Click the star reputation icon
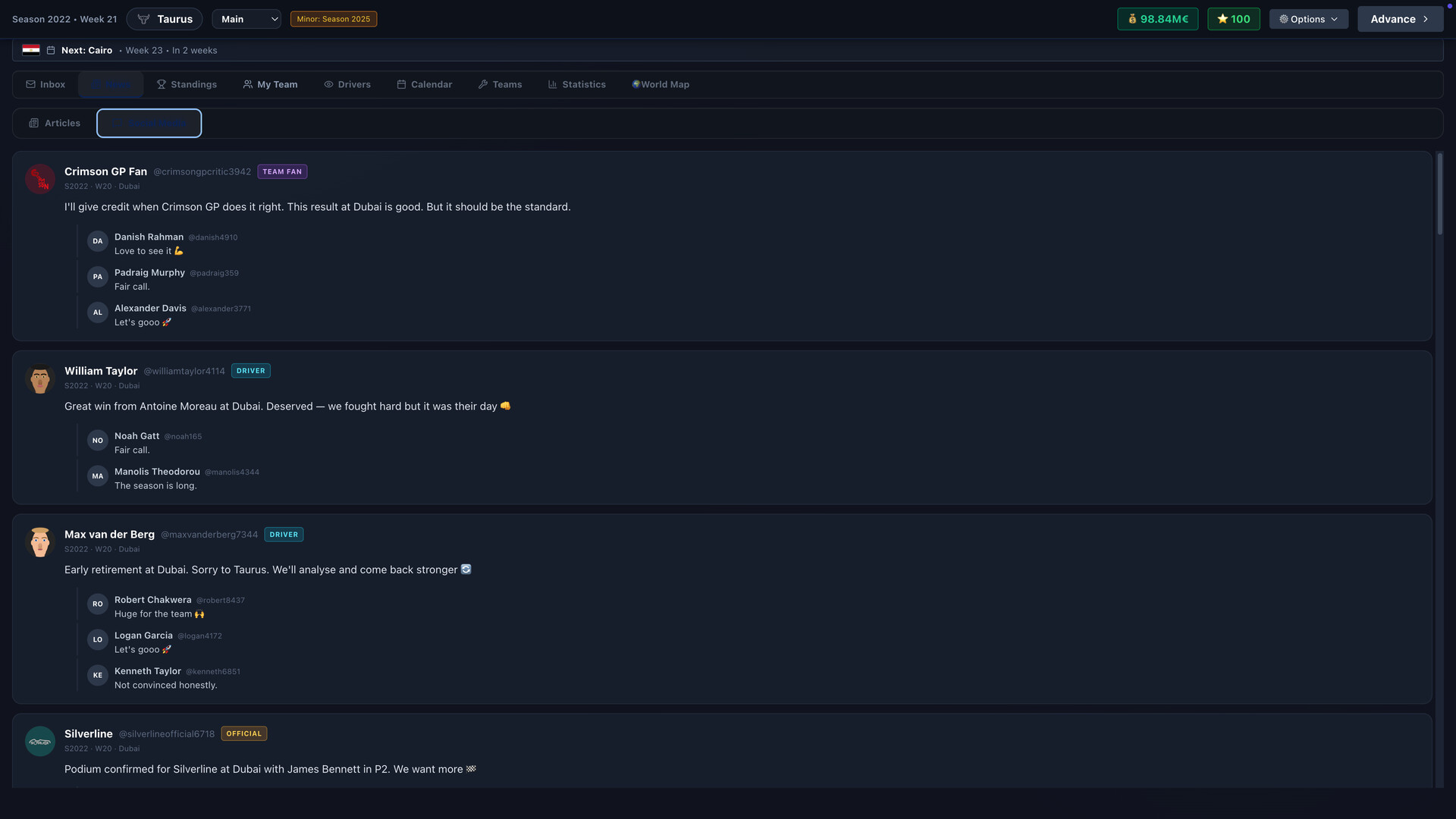Viewport: 1456px width, 819px height. tap(1222, 19)
